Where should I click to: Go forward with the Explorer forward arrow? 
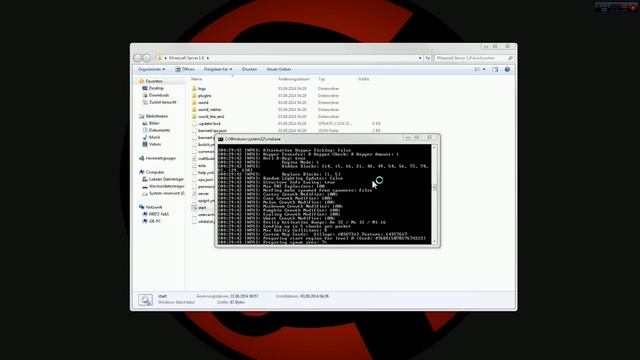(147, 58)
